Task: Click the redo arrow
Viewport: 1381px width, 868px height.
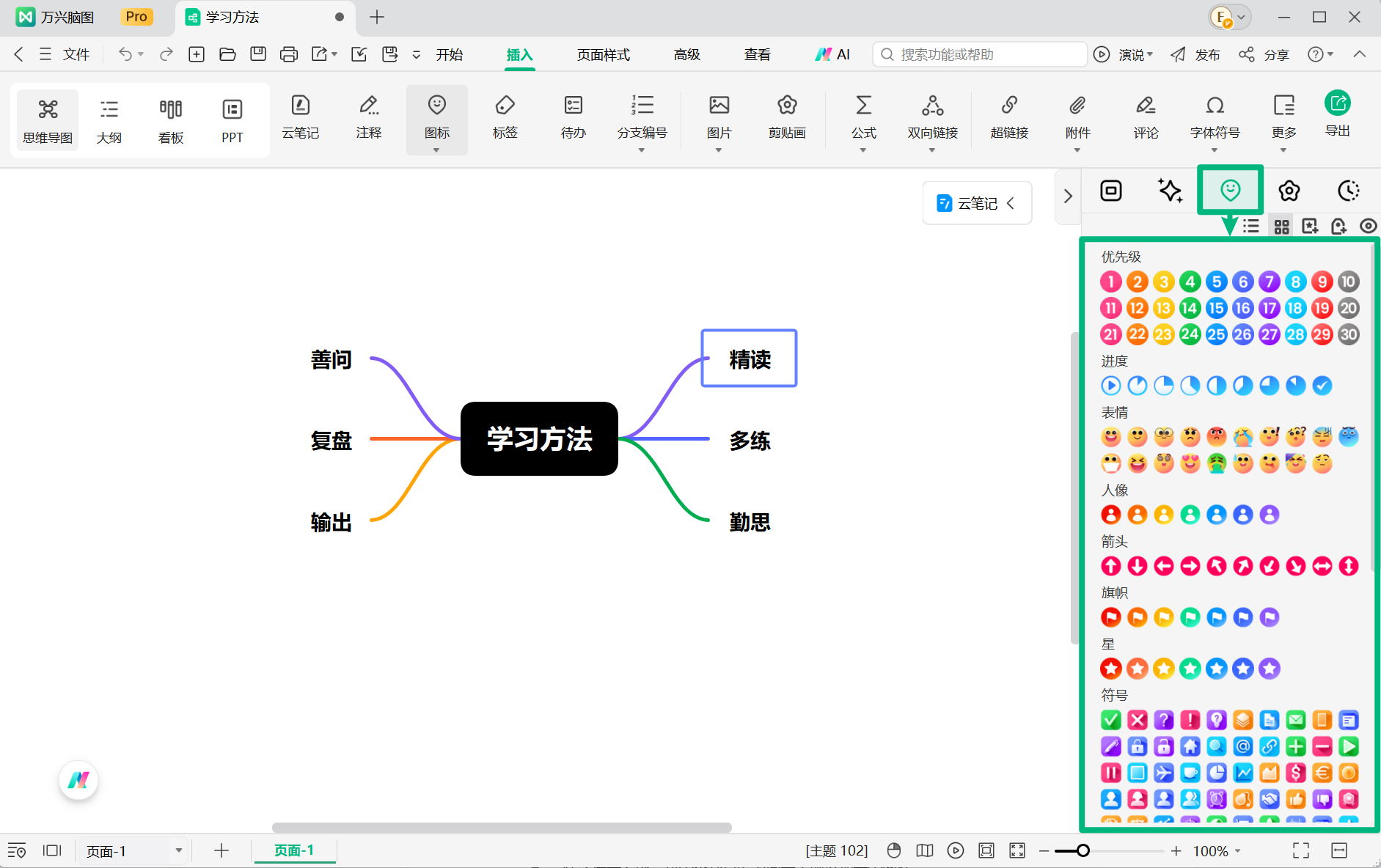Action: point(166,54)
